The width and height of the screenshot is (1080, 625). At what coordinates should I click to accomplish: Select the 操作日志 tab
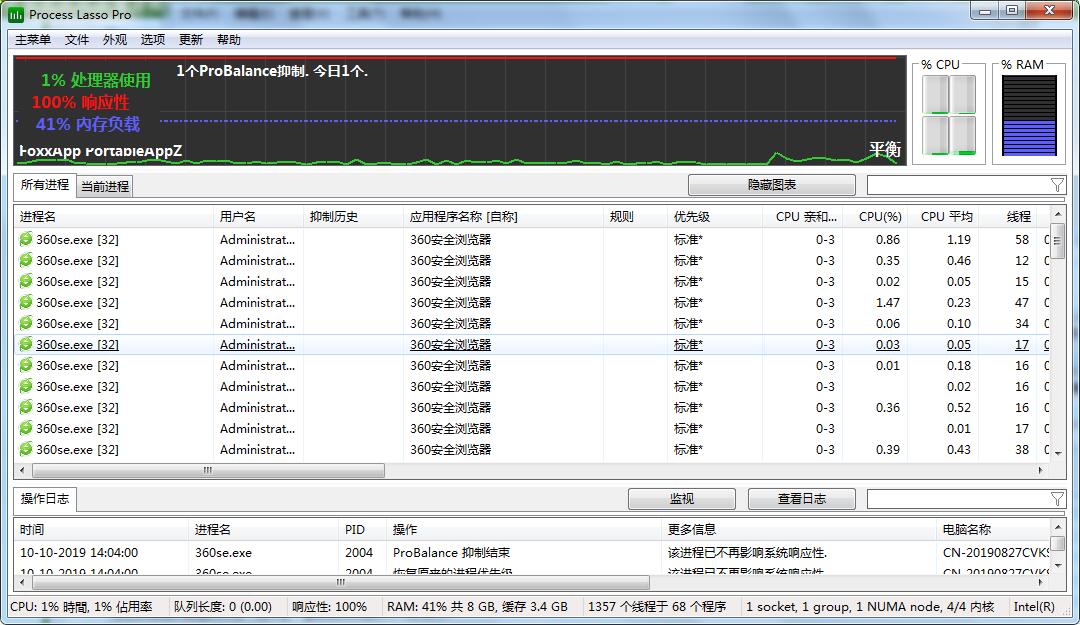point(45,499)
